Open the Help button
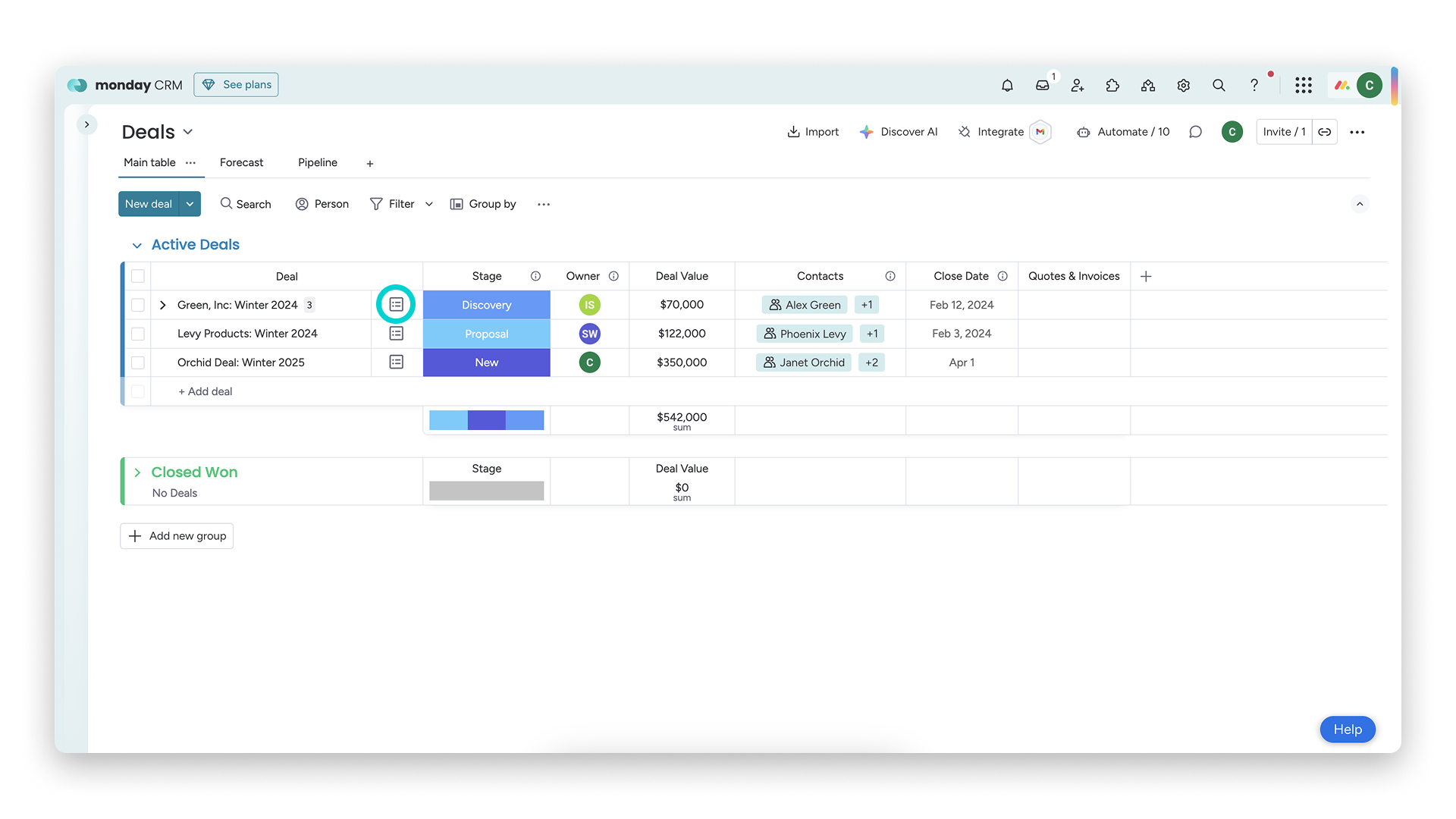This screenshot has height=819, width=1456. point(1348,730)
